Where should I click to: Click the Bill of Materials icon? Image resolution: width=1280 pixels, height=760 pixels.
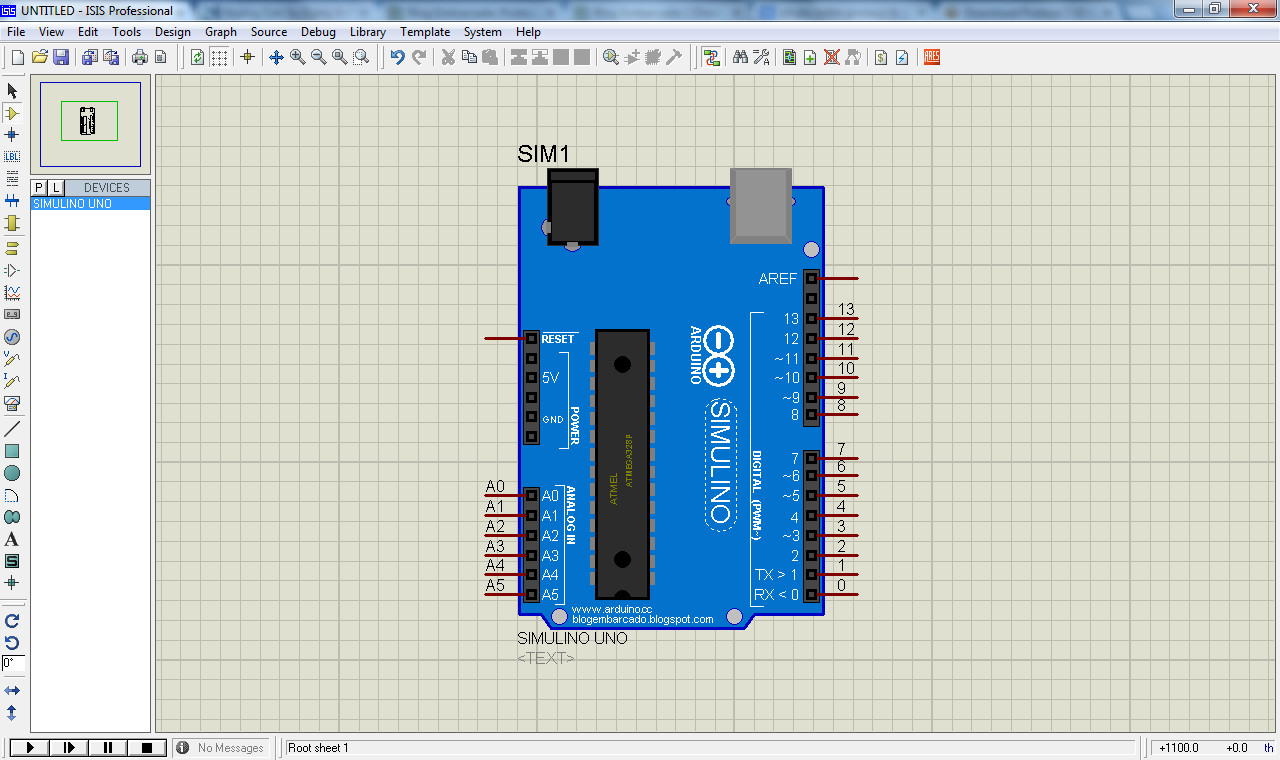(x=880, y=57)
